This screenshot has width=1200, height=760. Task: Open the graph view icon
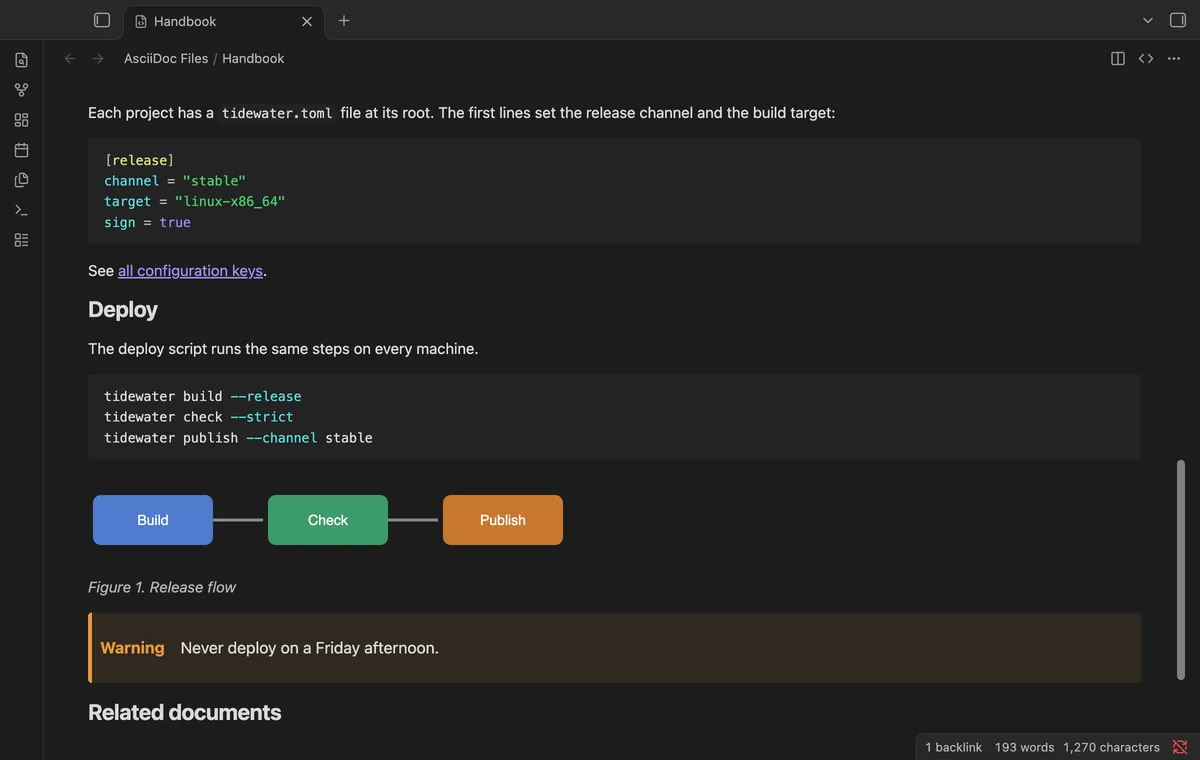[21, 90]
